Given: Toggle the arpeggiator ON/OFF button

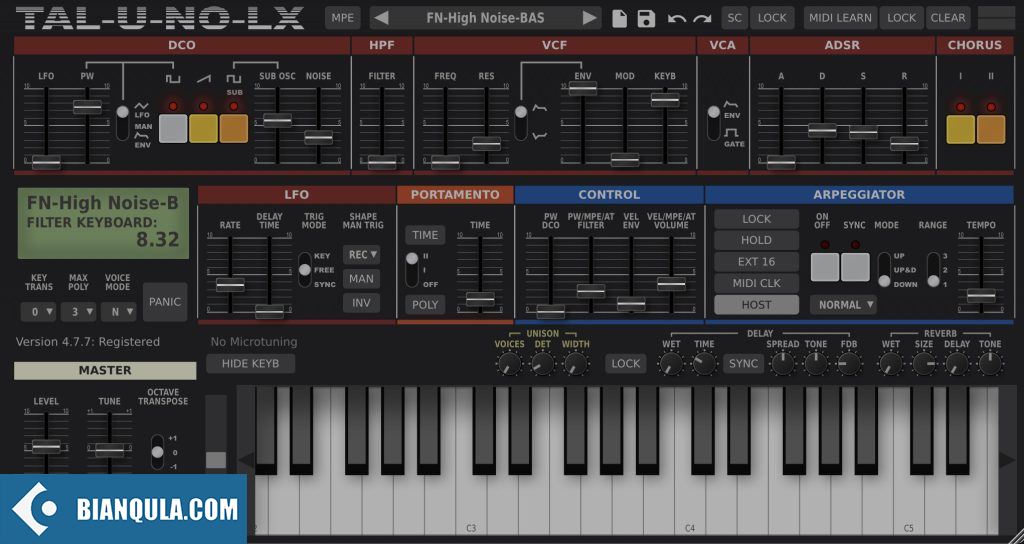Looking at the screenshot, I should tap(825, 267).
